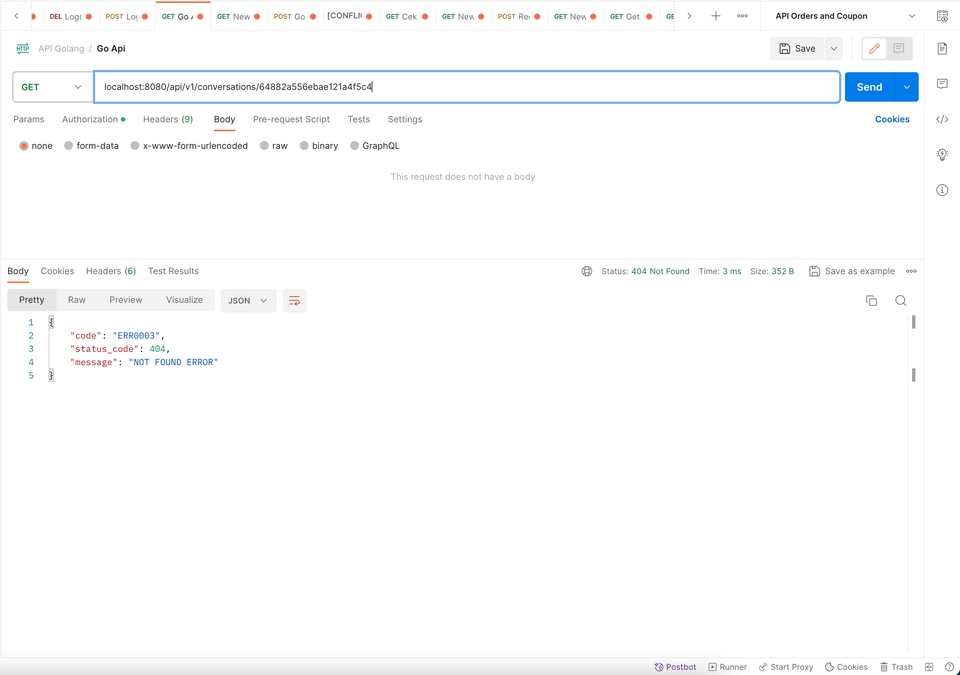Click into the request URL field

(x=467, y=87)
